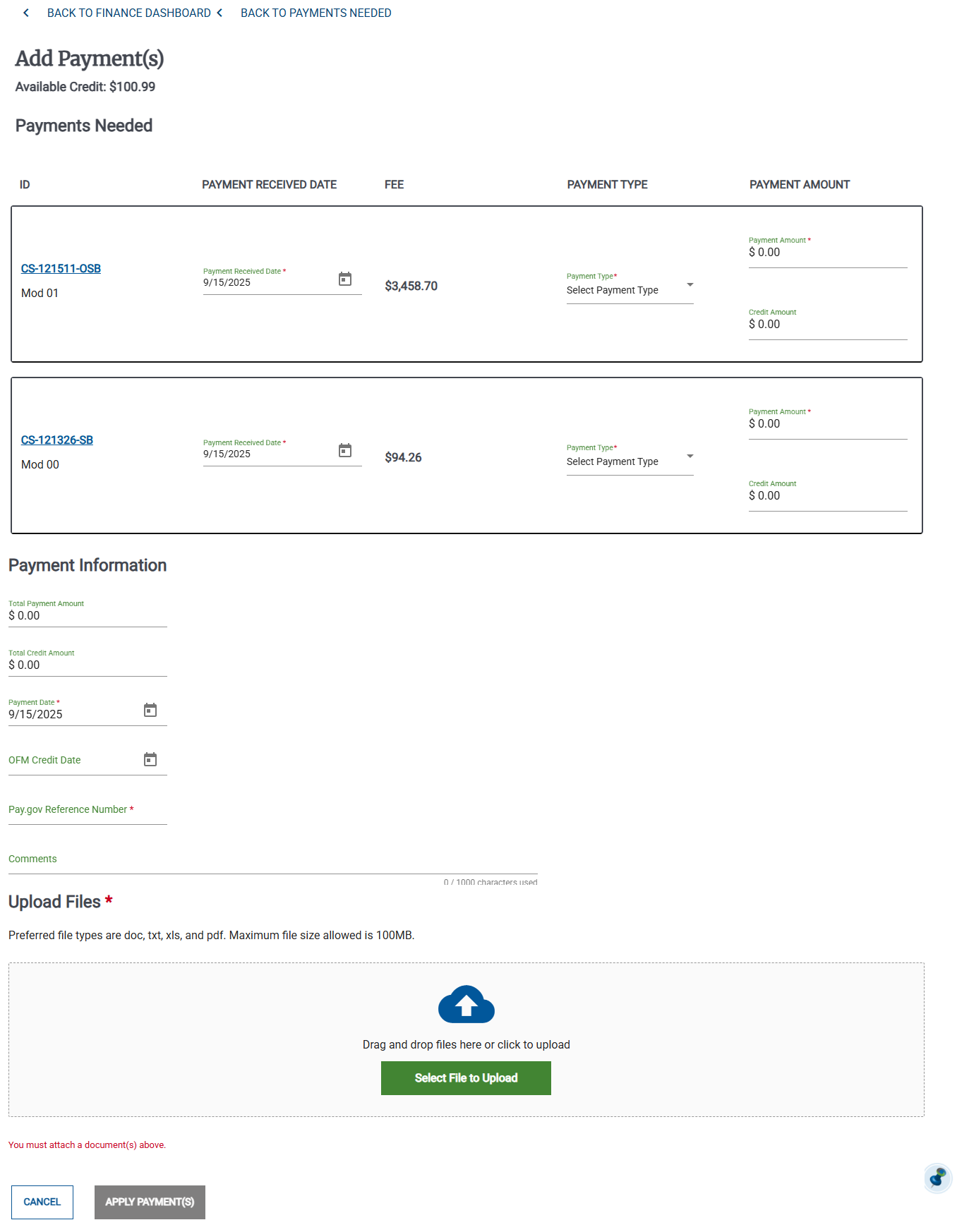Open calendar for CS-121511-OSB received date

point(345,279)
